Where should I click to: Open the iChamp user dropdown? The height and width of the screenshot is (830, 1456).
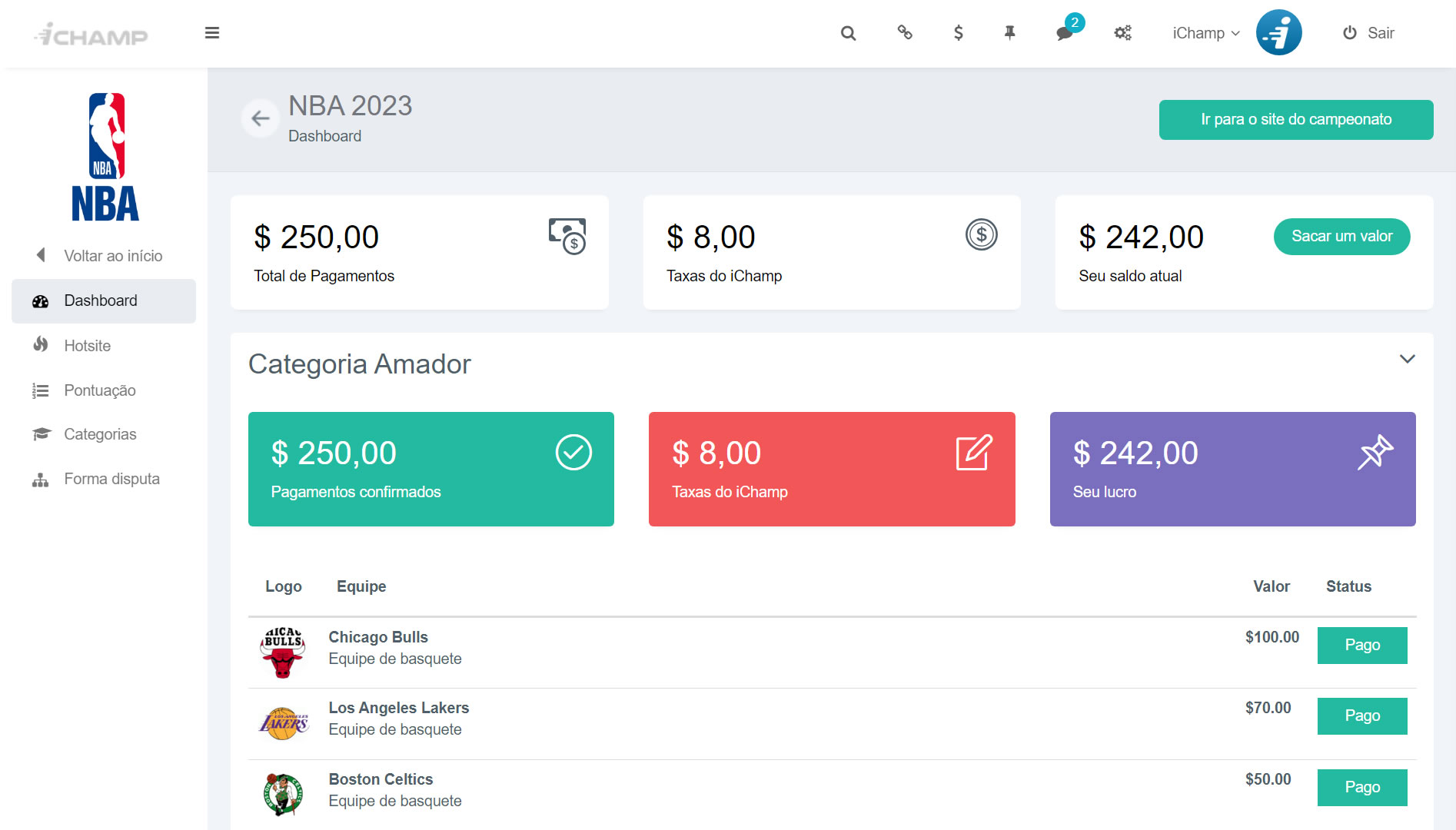(1205, 33)
